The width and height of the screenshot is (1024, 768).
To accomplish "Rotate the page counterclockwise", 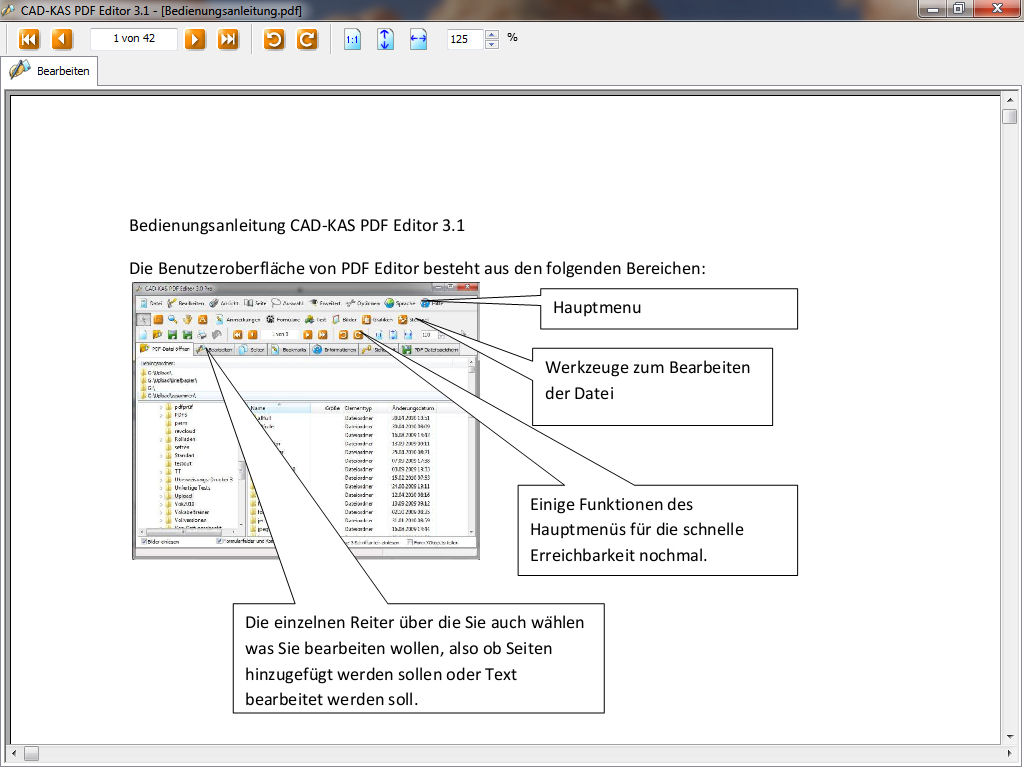I will (274, 39).
